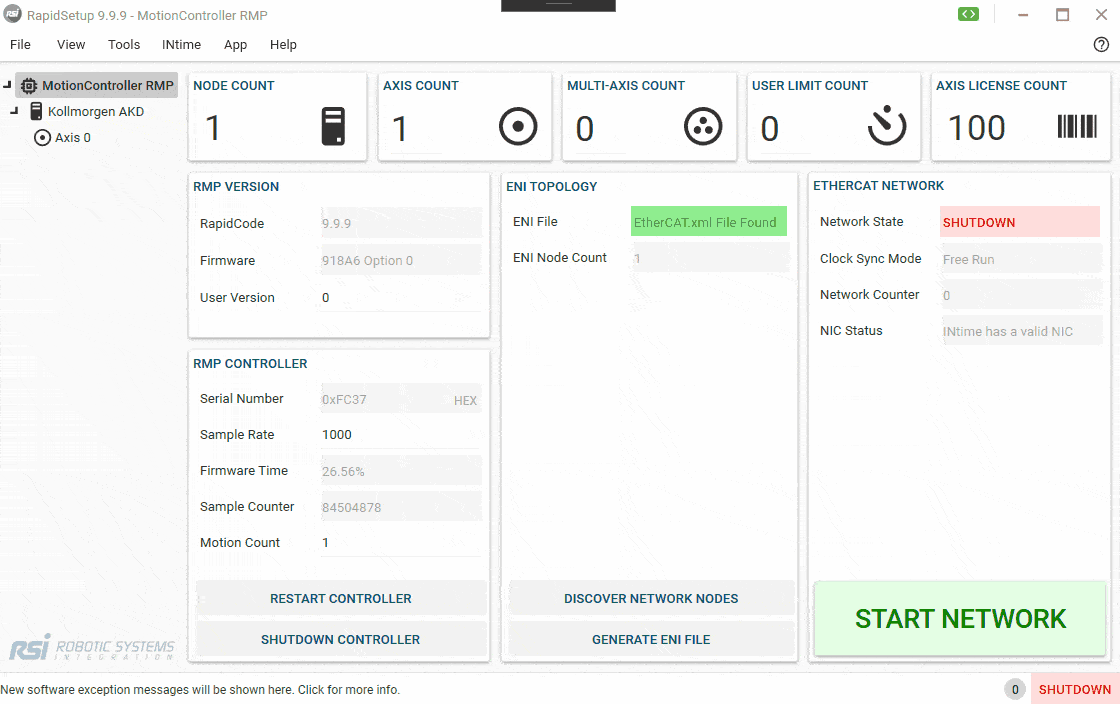Click the green code indicator icon
The width and height of the screenshot is (1120, 704).
coord(968,14)
